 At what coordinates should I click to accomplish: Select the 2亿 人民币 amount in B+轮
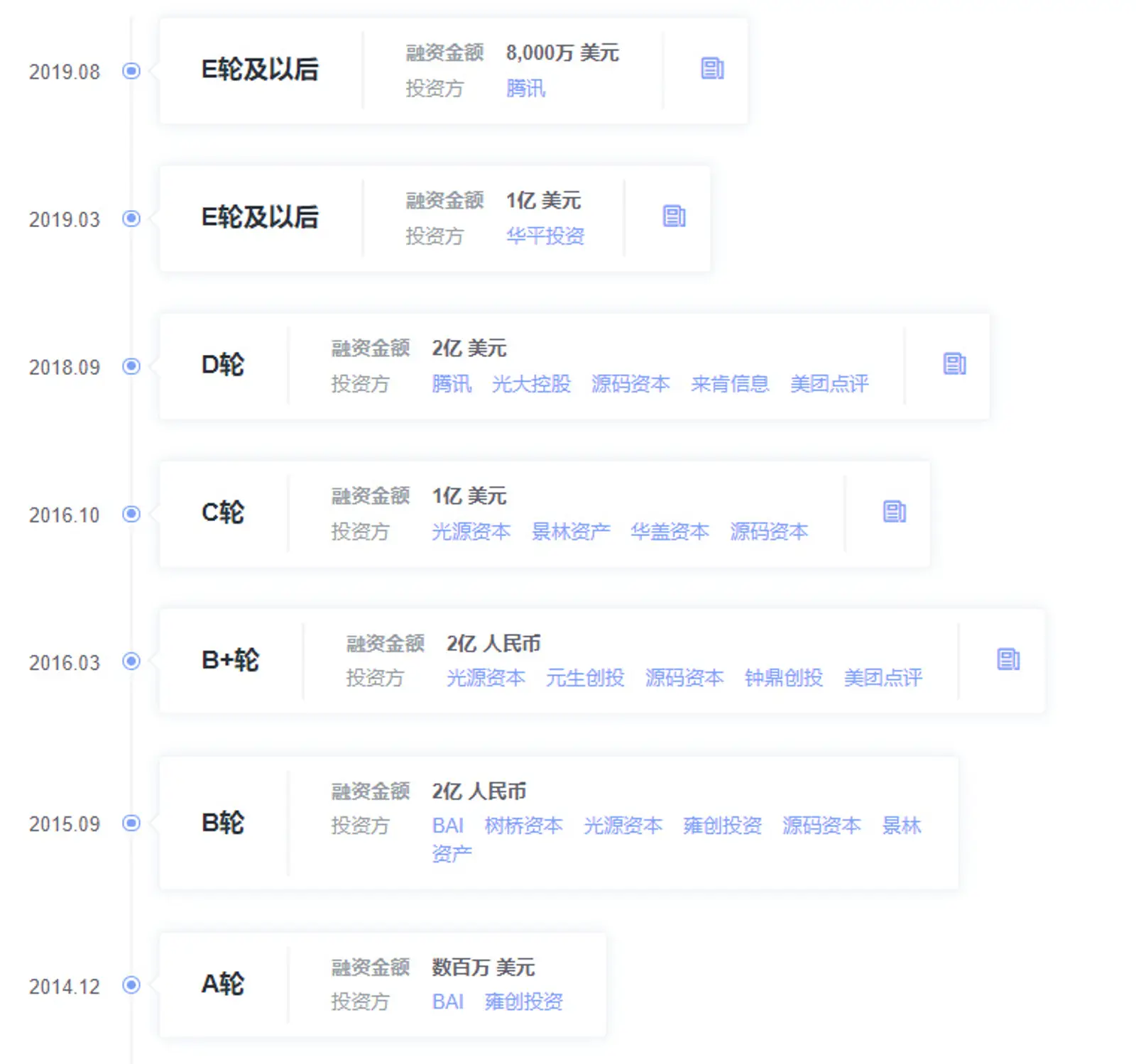(494, 643)
